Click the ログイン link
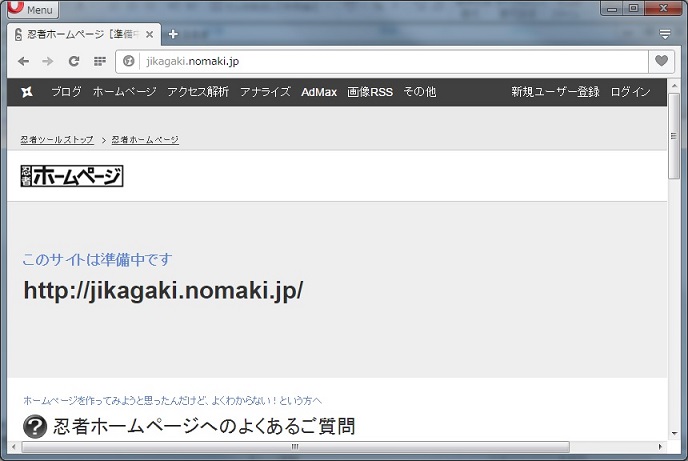 tap(631, 92)
